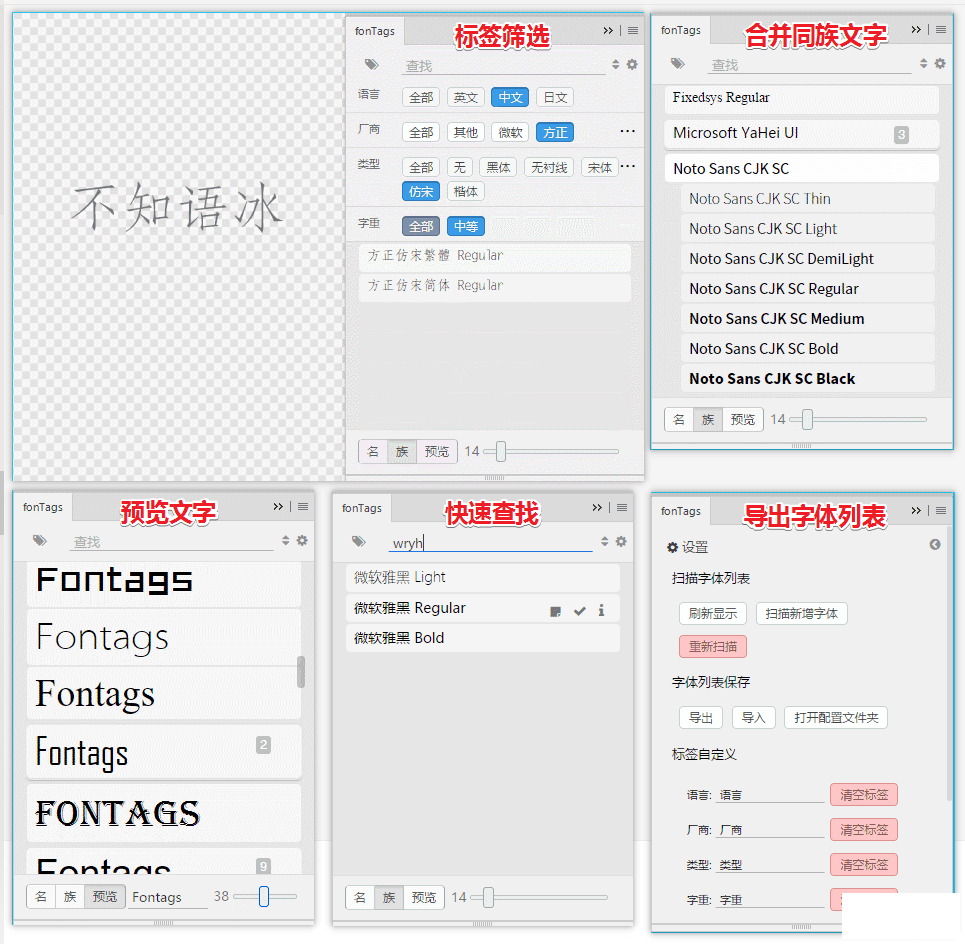Toggle the 仿宋 type tag filter
This screenshot has height=944, width=965.
(x=421, y=191)
